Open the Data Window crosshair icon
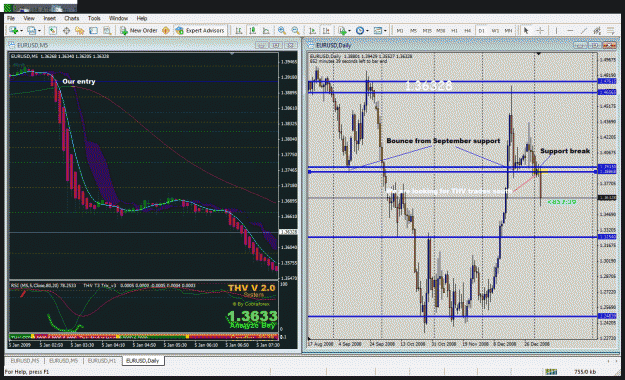 [66, 30]
